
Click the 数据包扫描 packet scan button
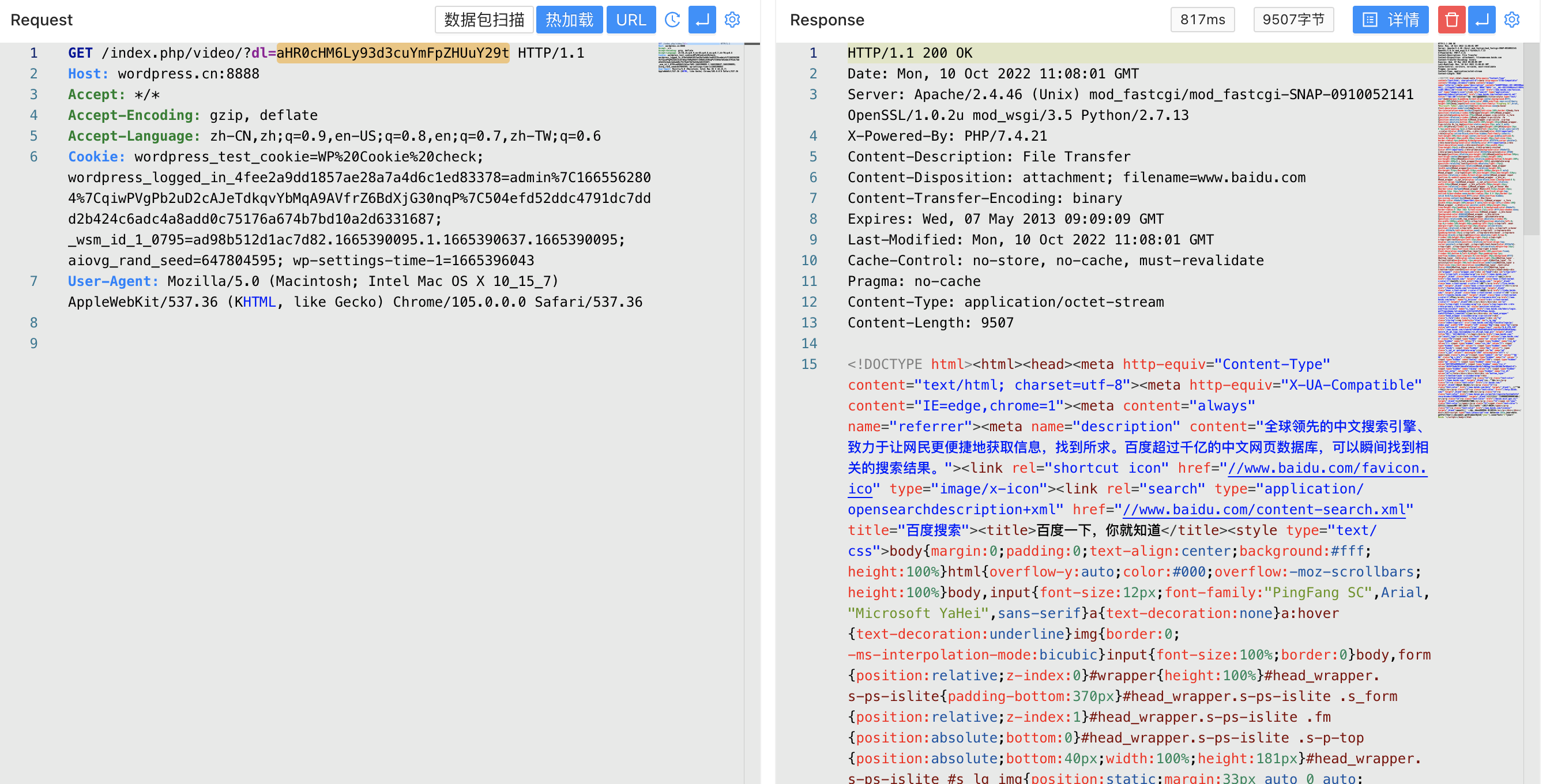484,20
